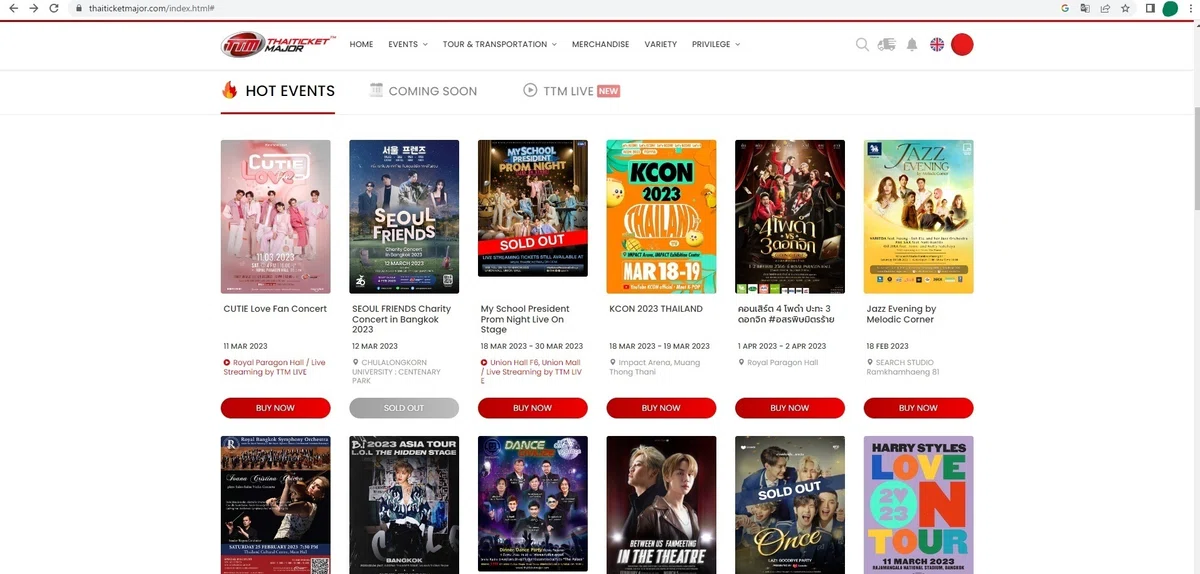Switch language via UK flag icon
Viewport: 1200px width, 574px height.
coord(937,44)
